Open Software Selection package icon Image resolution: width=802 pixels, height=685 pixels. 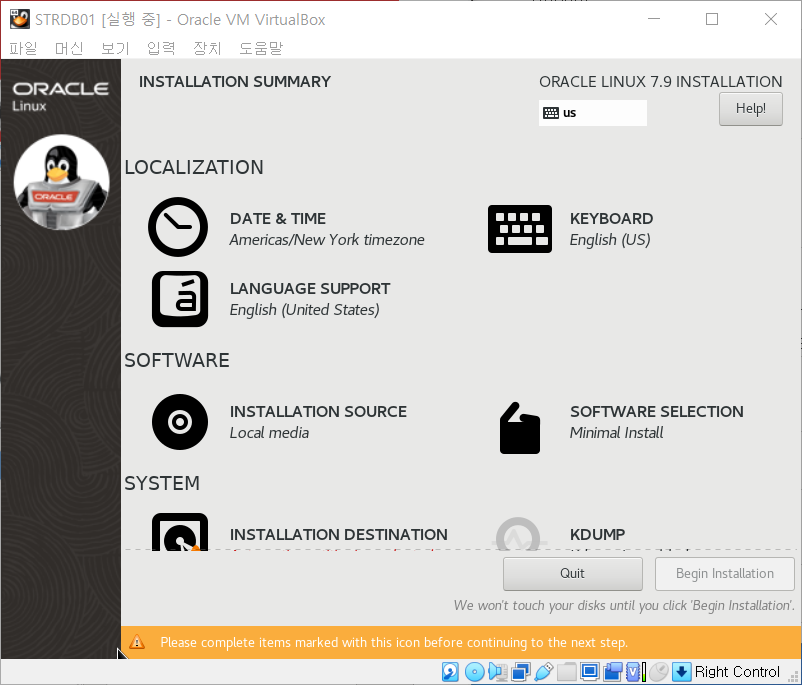520,428
